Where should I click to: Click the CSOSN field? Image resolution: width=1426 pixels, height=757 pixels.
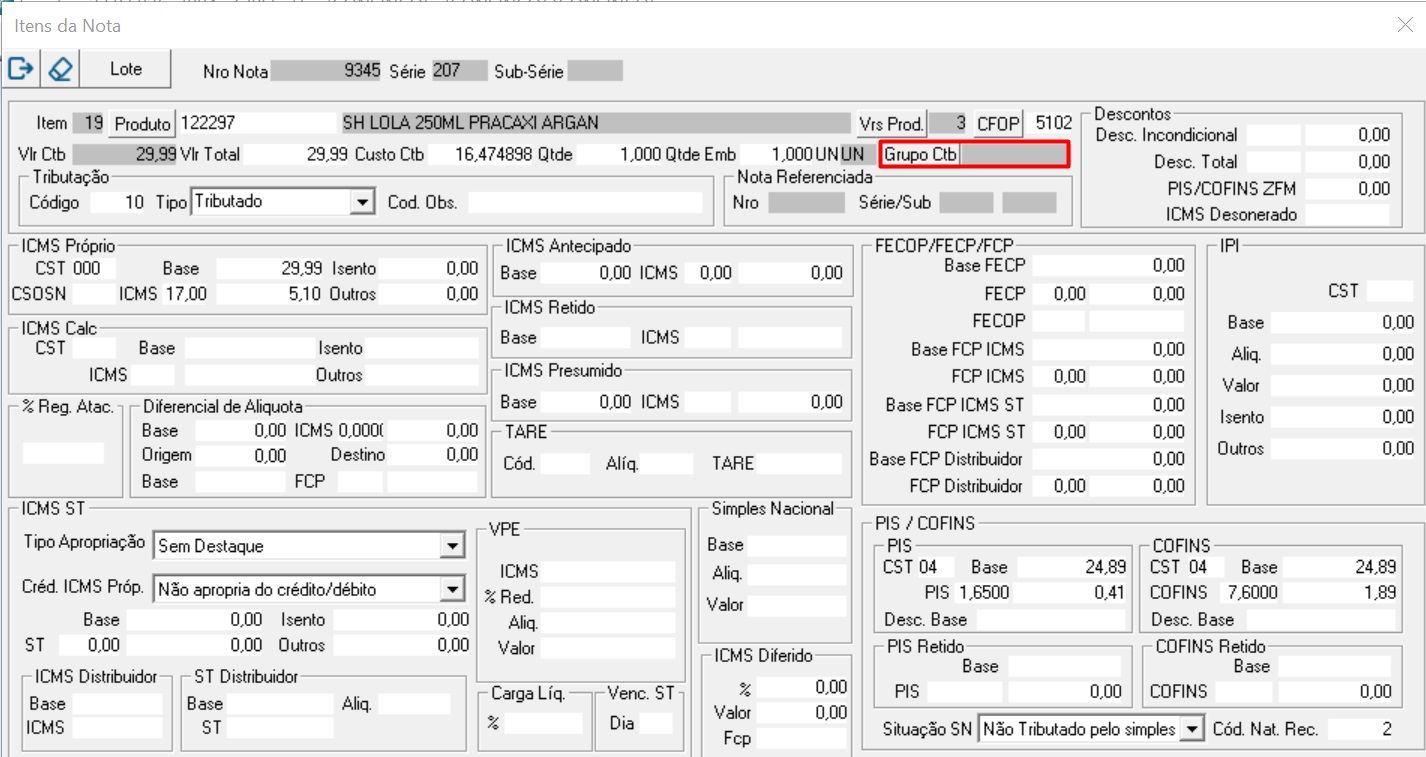93,294
